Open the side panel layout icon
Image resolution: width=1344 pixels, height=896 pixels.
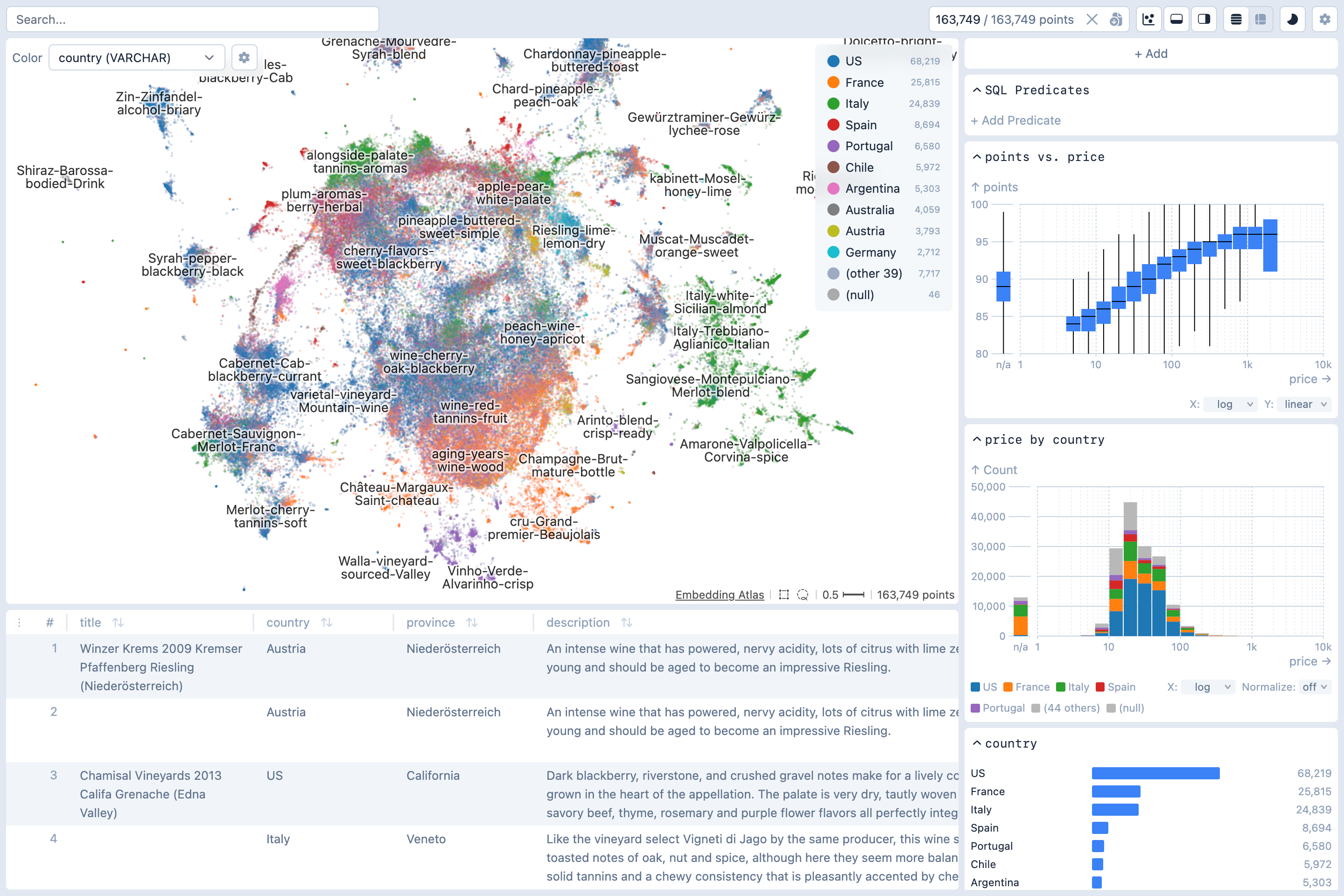coord(1204,19)
